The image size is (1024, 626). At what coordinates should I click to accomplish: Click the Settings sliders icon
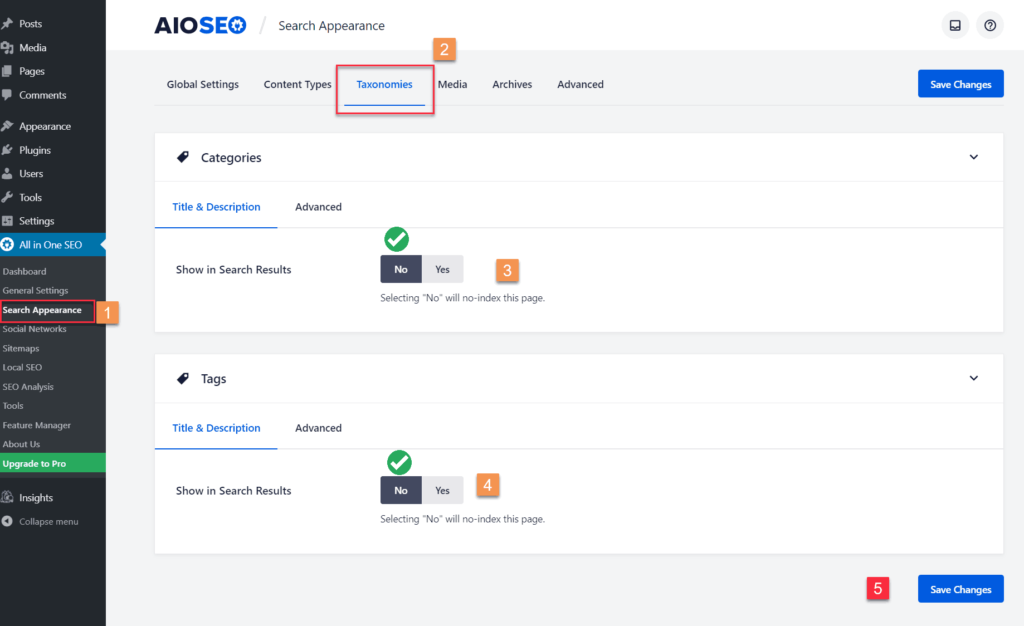(7, 221)
